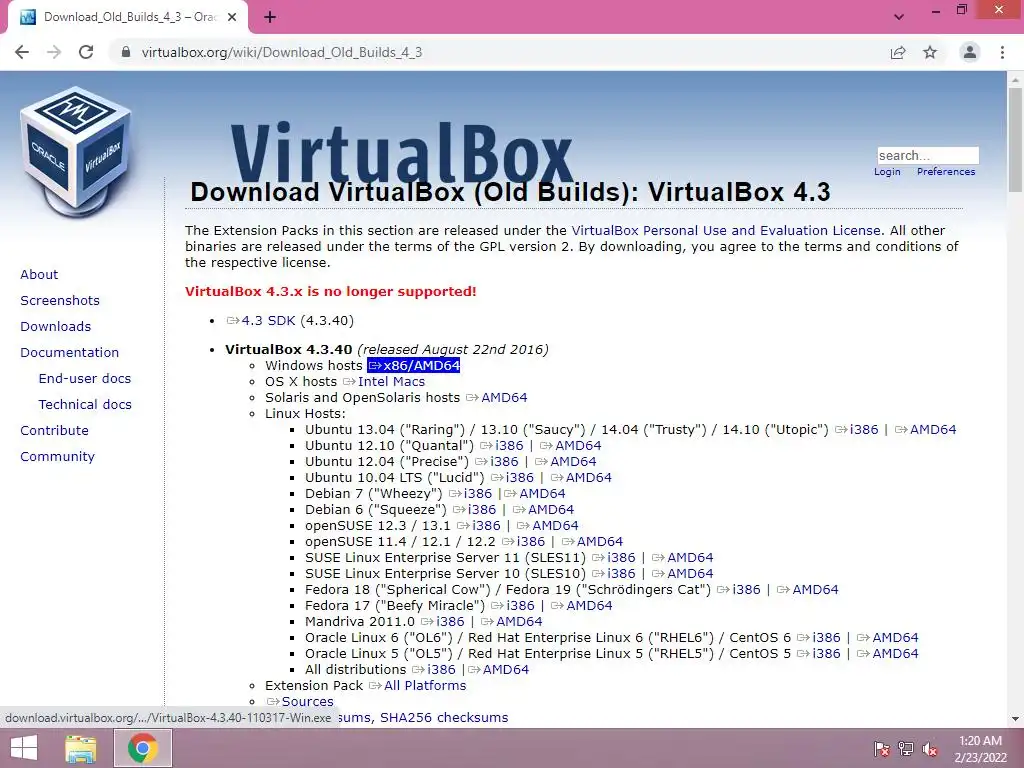Open the tab search chevron in title bar

[x=899, y=17]
